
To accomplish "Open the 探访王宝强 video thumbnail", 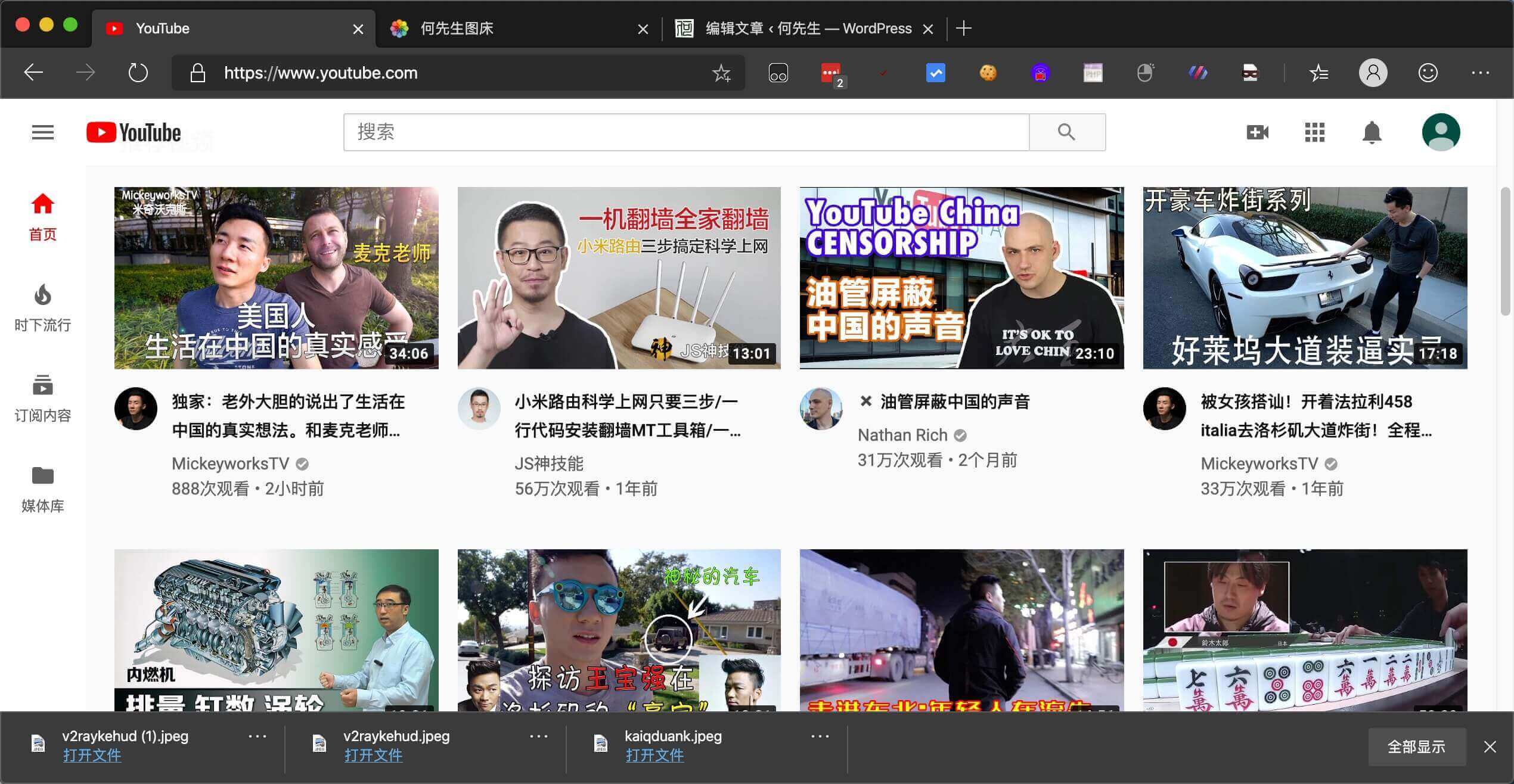I will click(x=619, y=630).
